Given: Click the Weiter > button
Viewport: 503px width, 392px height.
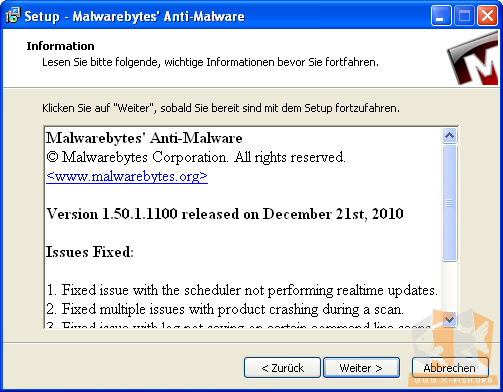Looking at the screenshot, I should click(361, 368).
